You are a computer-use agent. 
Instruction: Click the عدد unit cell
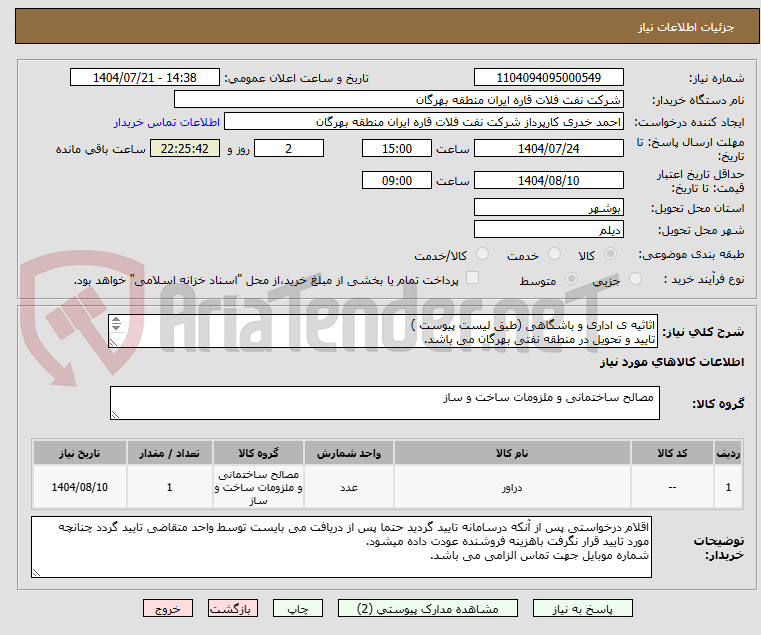[x=349, y=487]
